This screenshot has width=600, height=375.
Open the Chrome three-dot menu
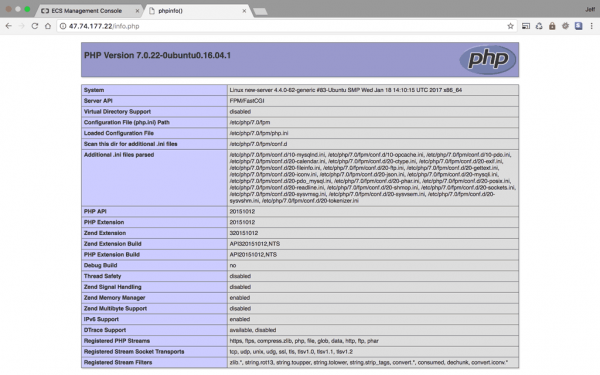(x=592, y=26)
